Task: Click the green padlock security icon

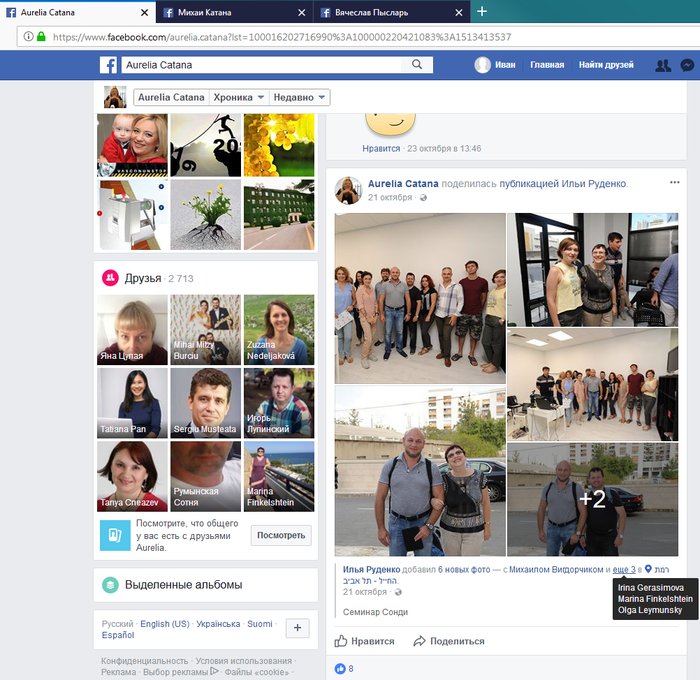Action: [x=41, y=37]
